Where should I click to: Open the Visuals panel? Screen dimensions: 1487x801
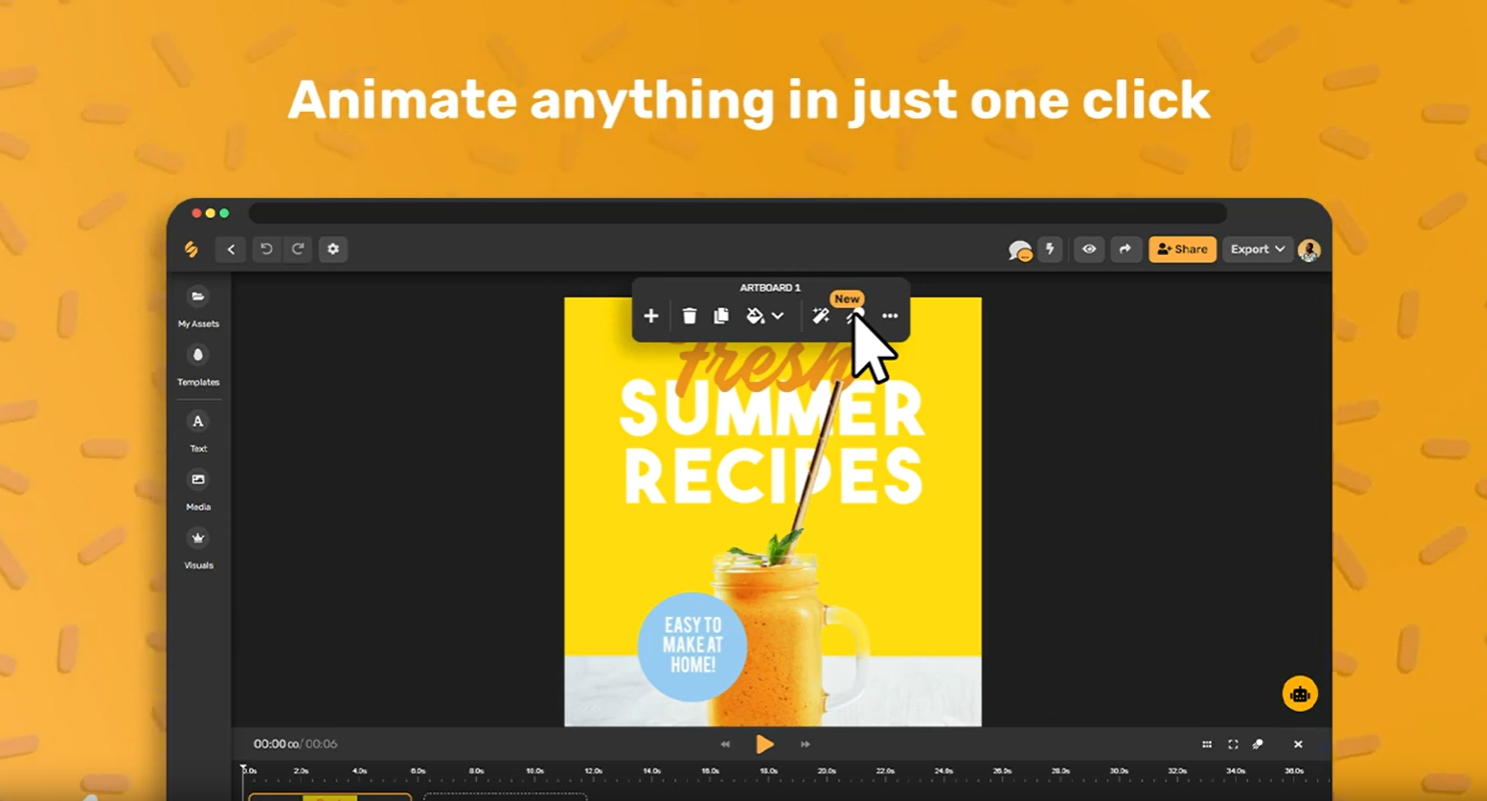point(198,539)
